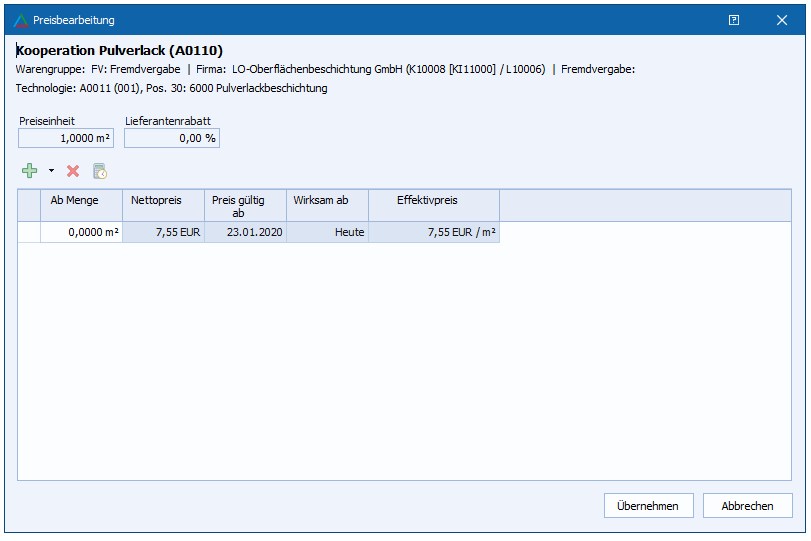Screen dimensions: 811x541
Task: Click the red X delete row icon
Action: point(73,171)
